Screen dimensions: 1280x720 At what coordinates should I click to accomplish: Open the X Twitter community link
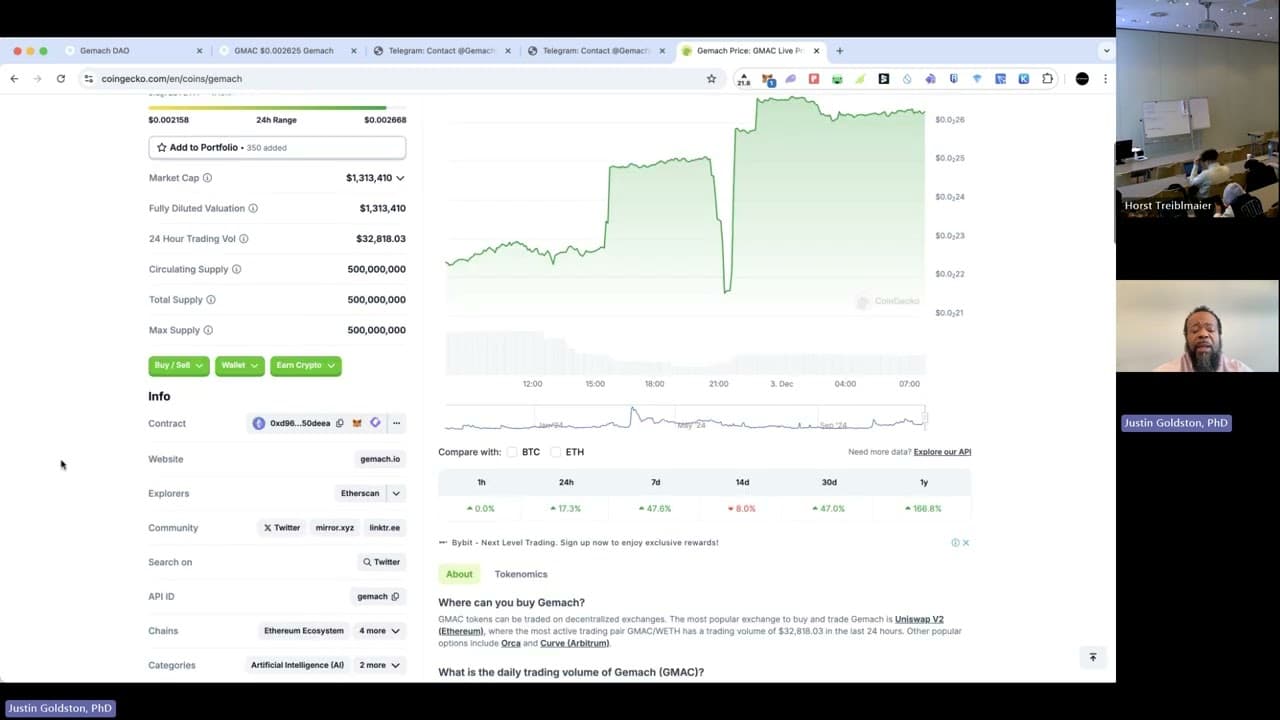pyautogui.click(x=282, y=528)
